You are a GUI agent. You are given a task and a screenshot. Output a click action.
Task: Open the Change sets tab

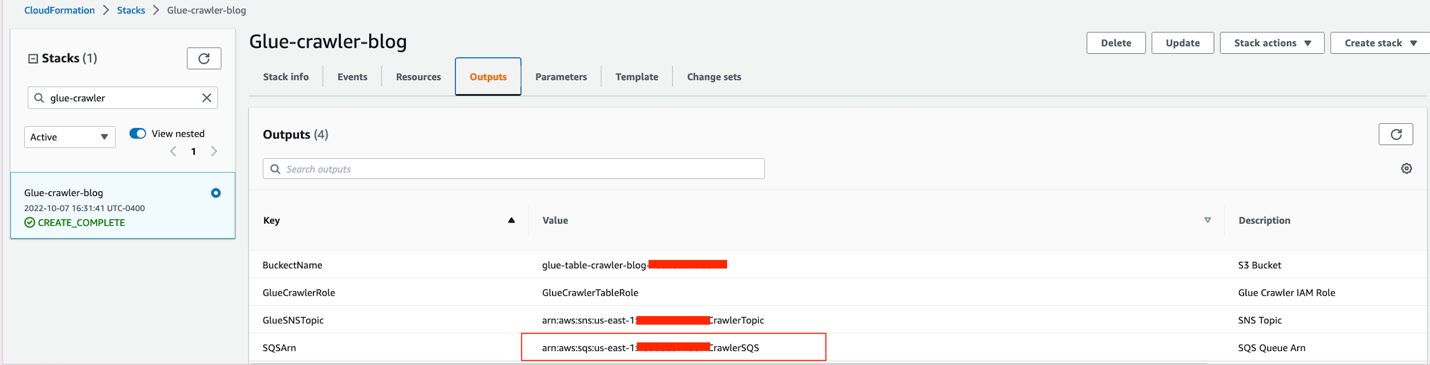[x=714, y=77]
